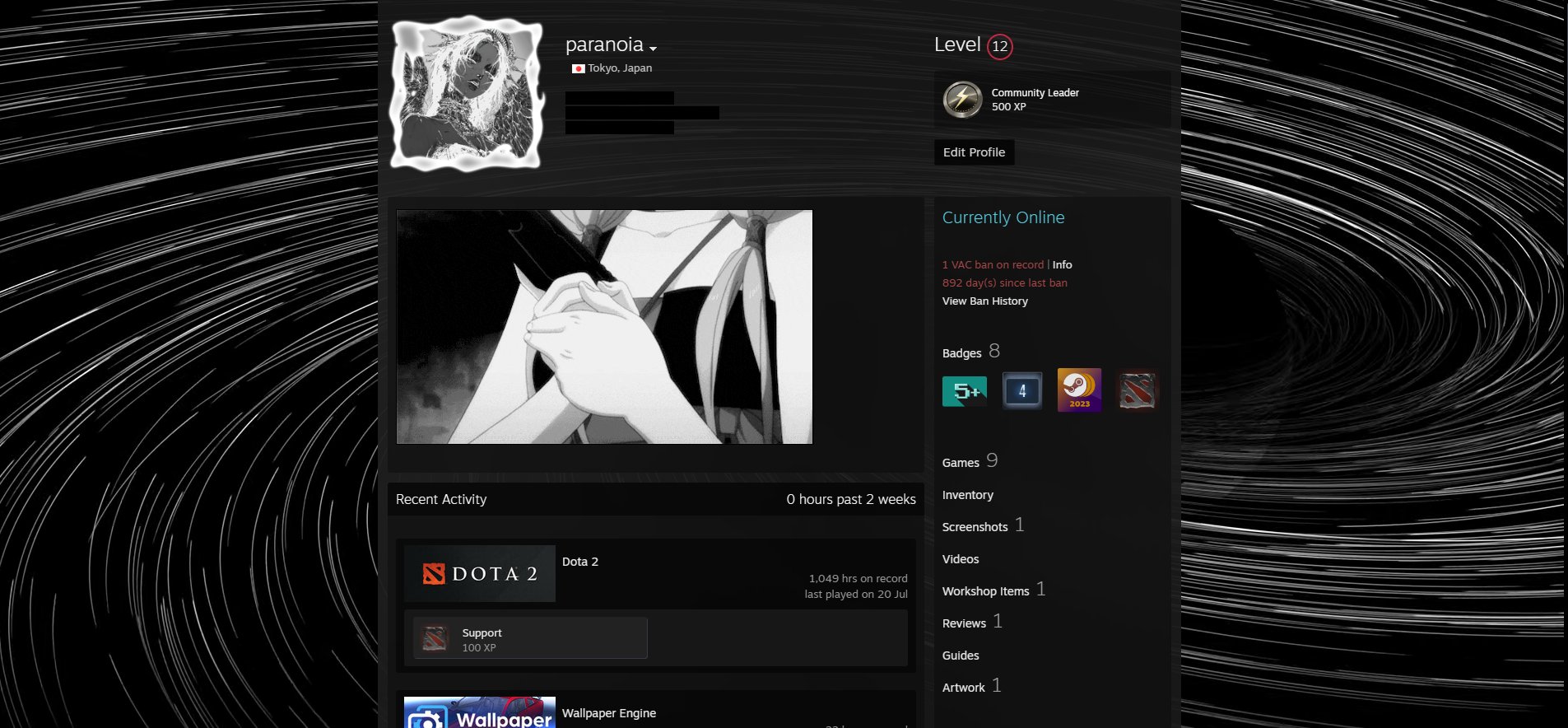Go to Inventory
1568x728 pixels.
[x=967, y=495]
